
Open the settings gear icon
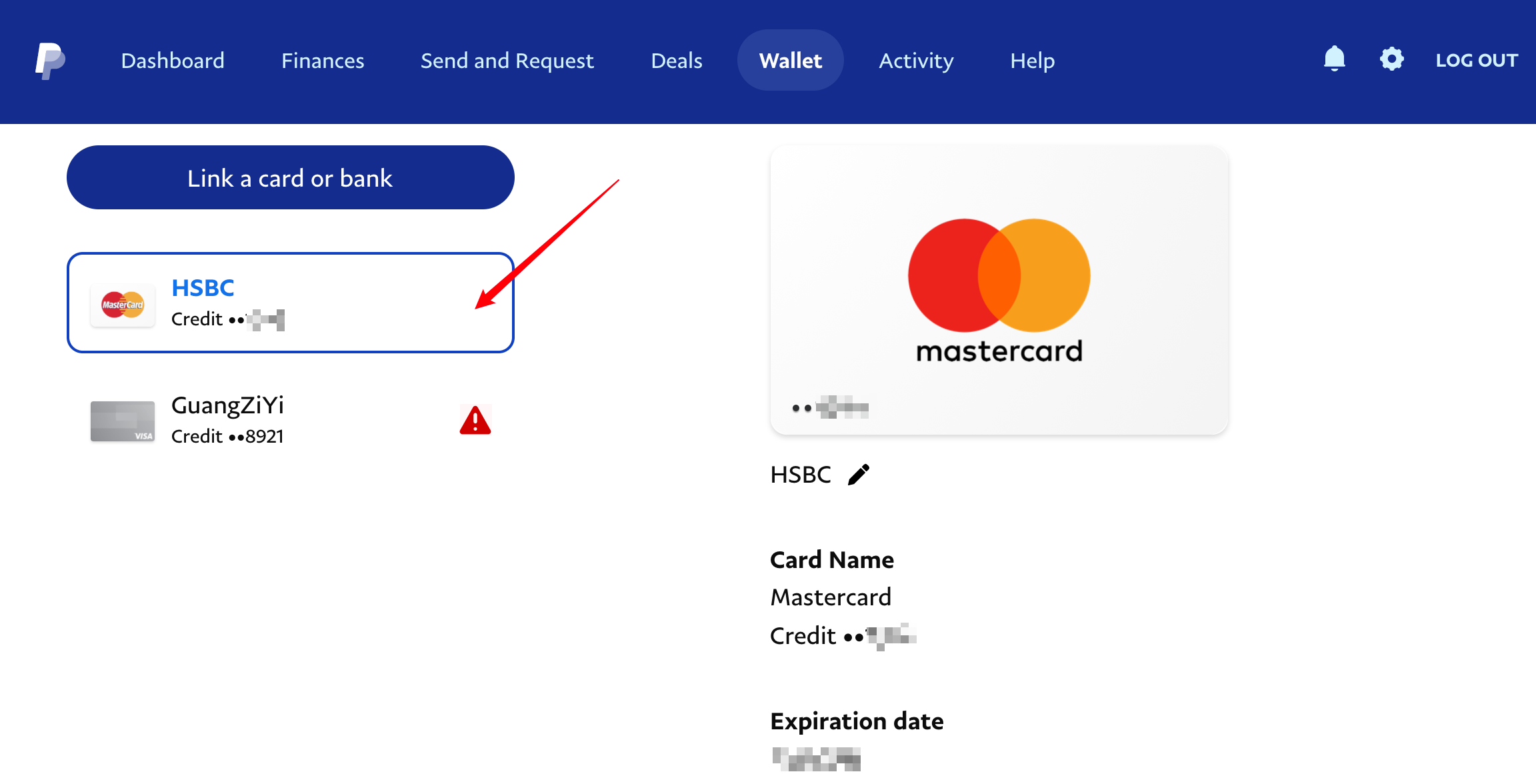click(x=1391, y=59)
